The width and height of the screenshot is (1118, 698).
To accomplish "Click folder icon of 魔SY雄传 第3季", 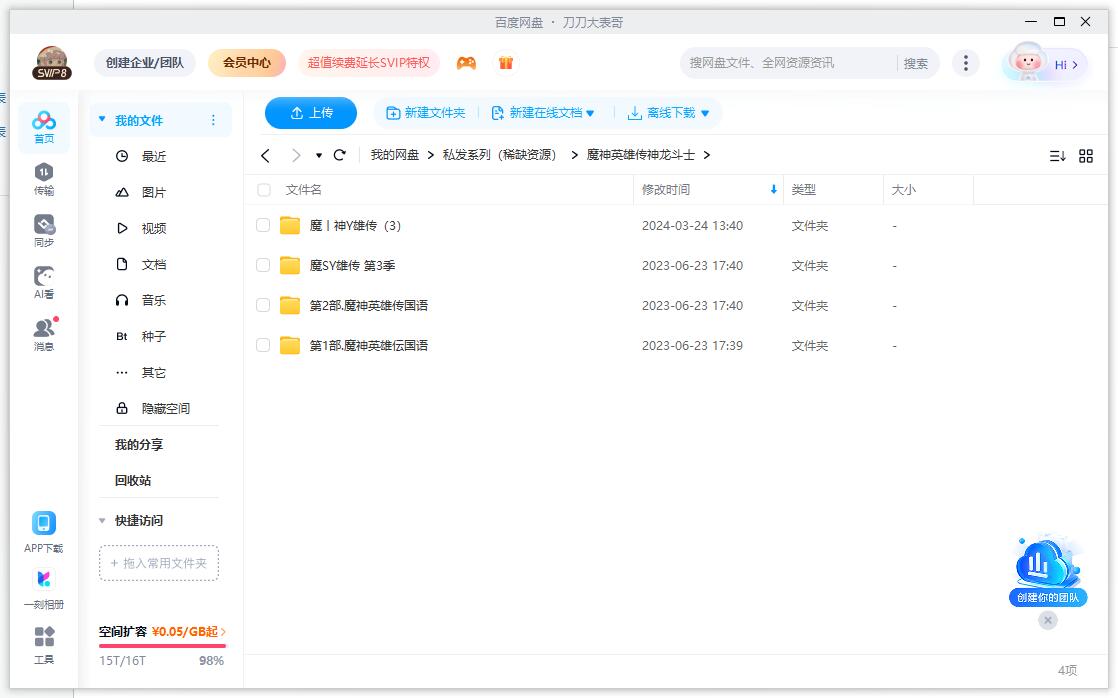I will click(289, 265).
